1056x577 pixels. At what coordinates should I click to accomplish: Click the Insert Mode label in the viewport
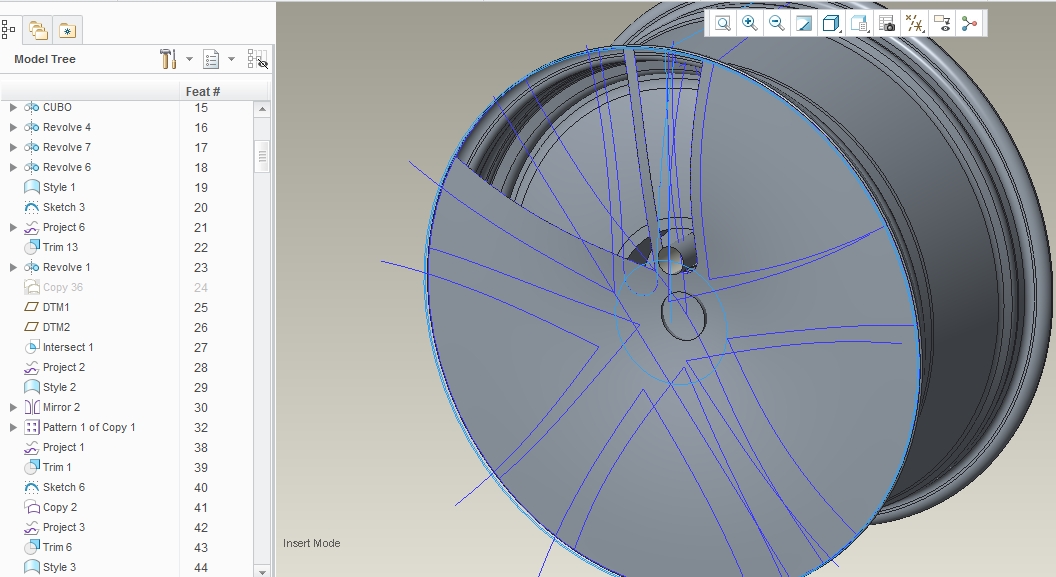tap(311, 543)
